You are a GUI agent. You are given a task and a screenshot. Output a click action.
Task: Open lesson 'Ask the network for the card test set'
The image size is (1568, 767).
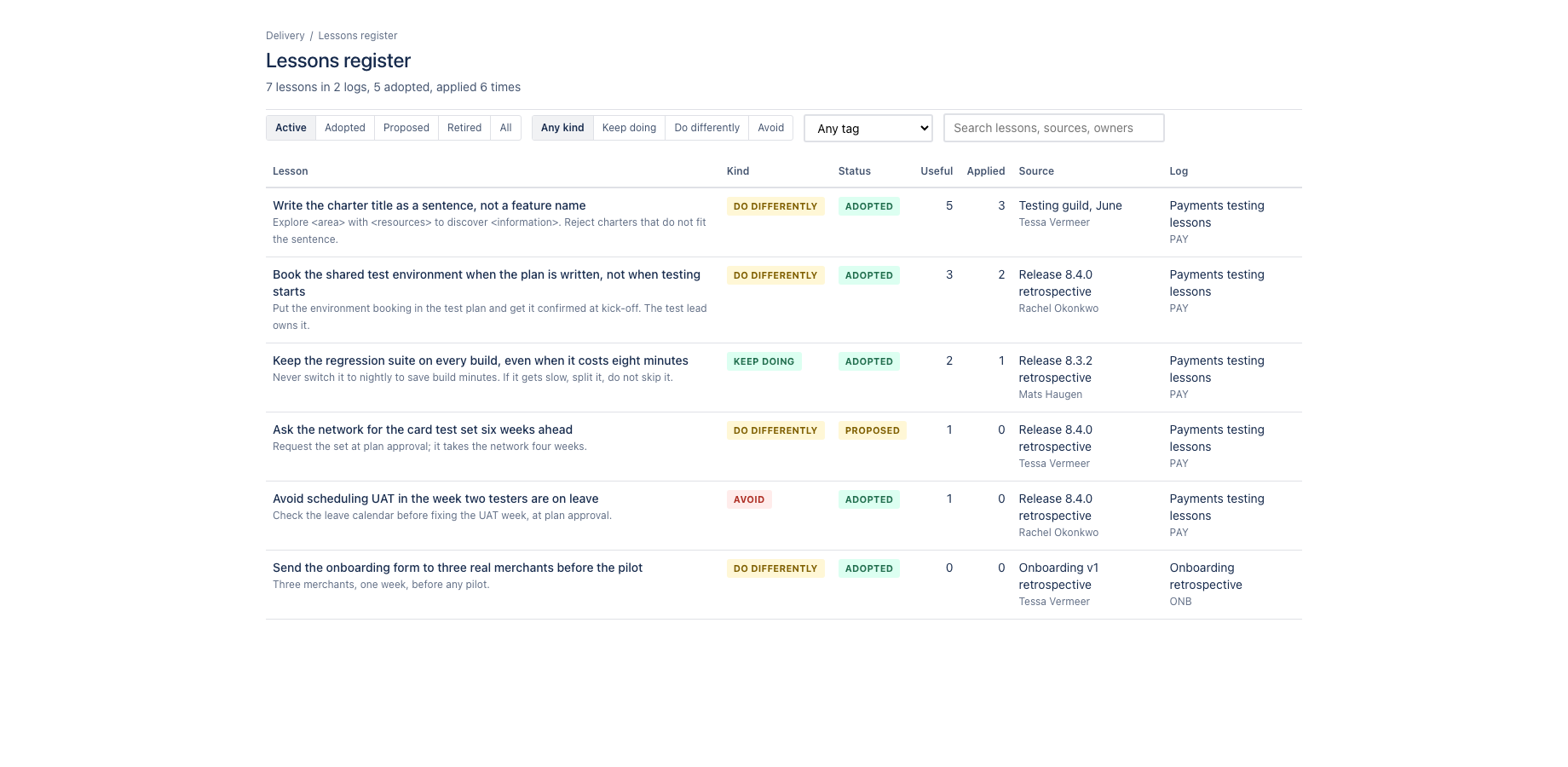pyautogui.click(x=423, y=430)
